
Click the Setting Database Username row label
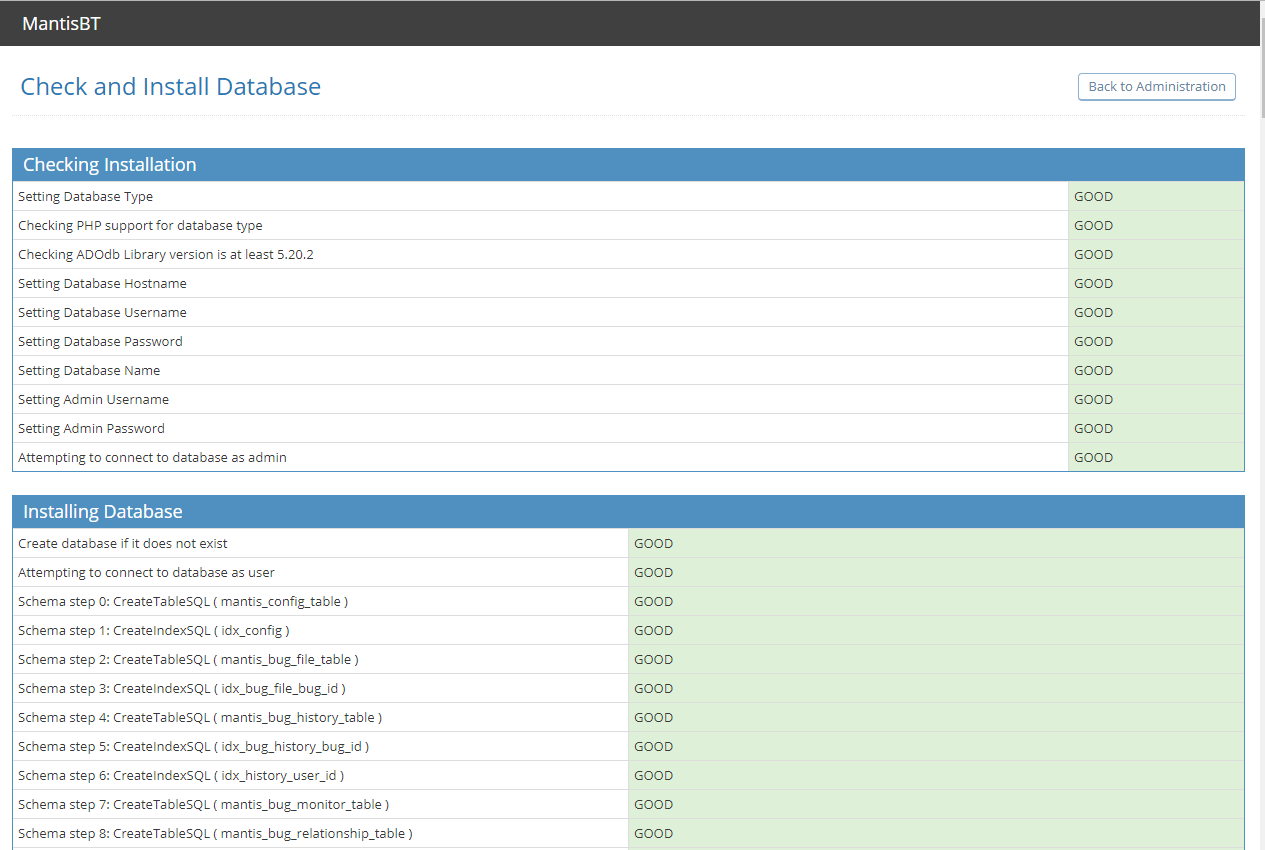pos(102,313)
